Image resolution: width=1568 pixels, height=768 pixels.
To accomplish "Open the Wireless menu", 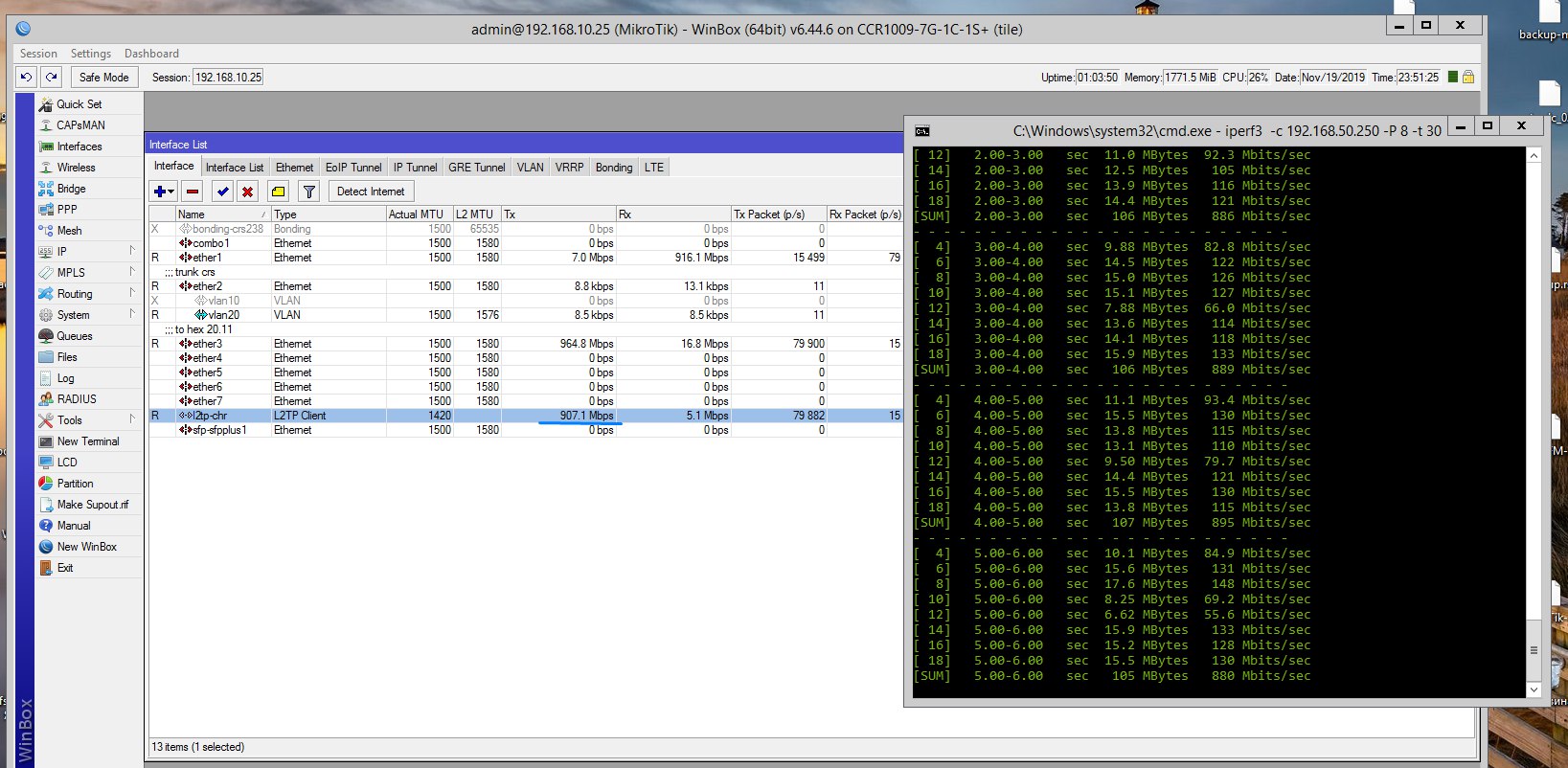I will [x=76, y=167].
